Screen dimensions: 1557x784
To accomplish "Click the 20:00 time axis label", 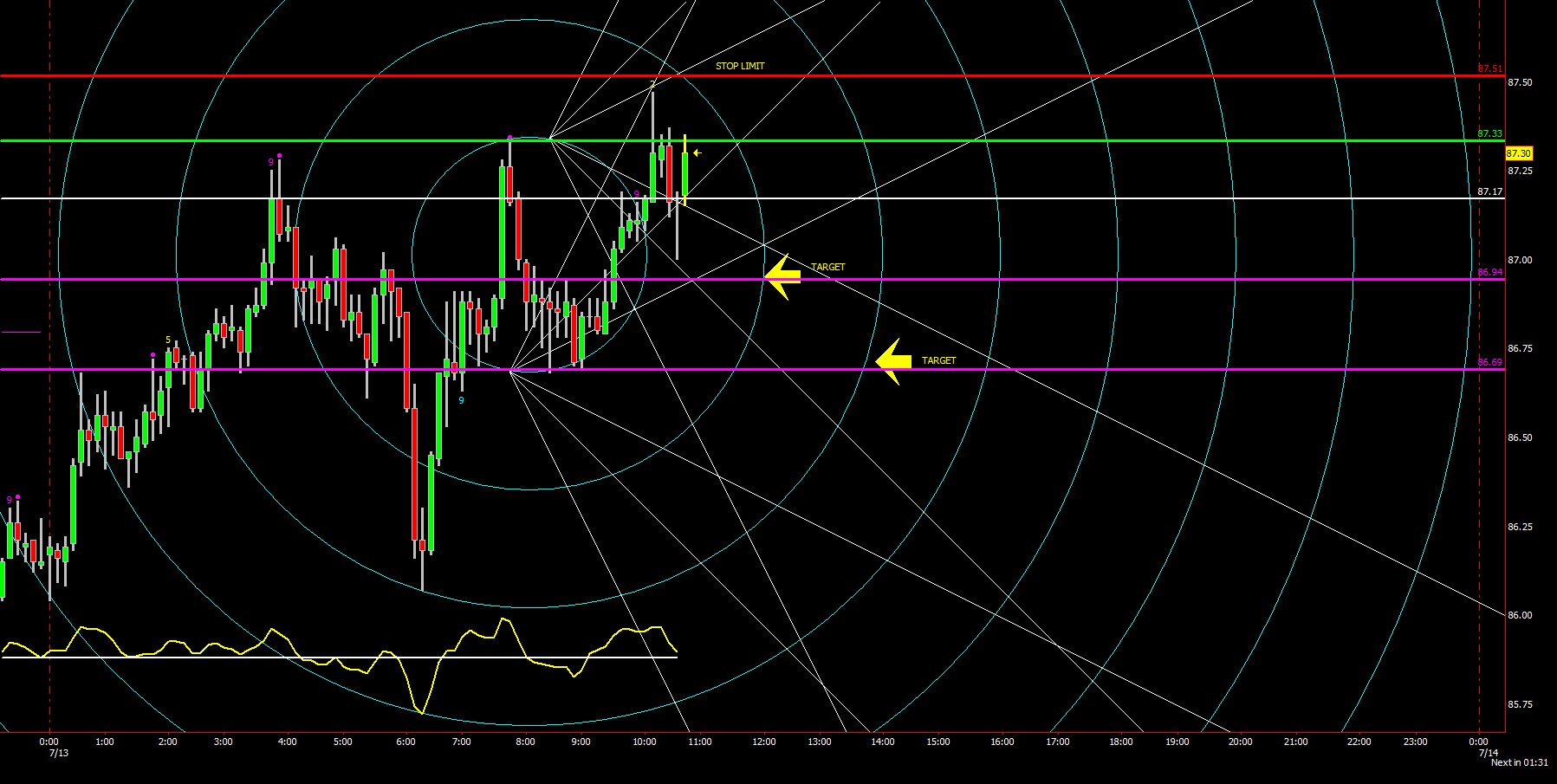I will (1240, 742).
